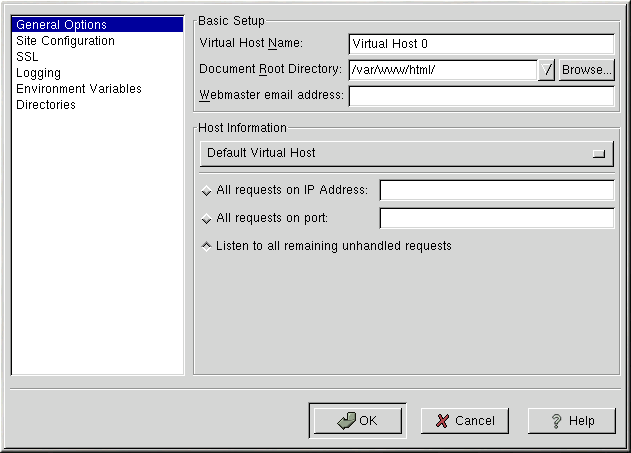The width and height of the screenshot is (631, 453).
Task: Switch to Environment Variables section
Action: click(79, 89)
